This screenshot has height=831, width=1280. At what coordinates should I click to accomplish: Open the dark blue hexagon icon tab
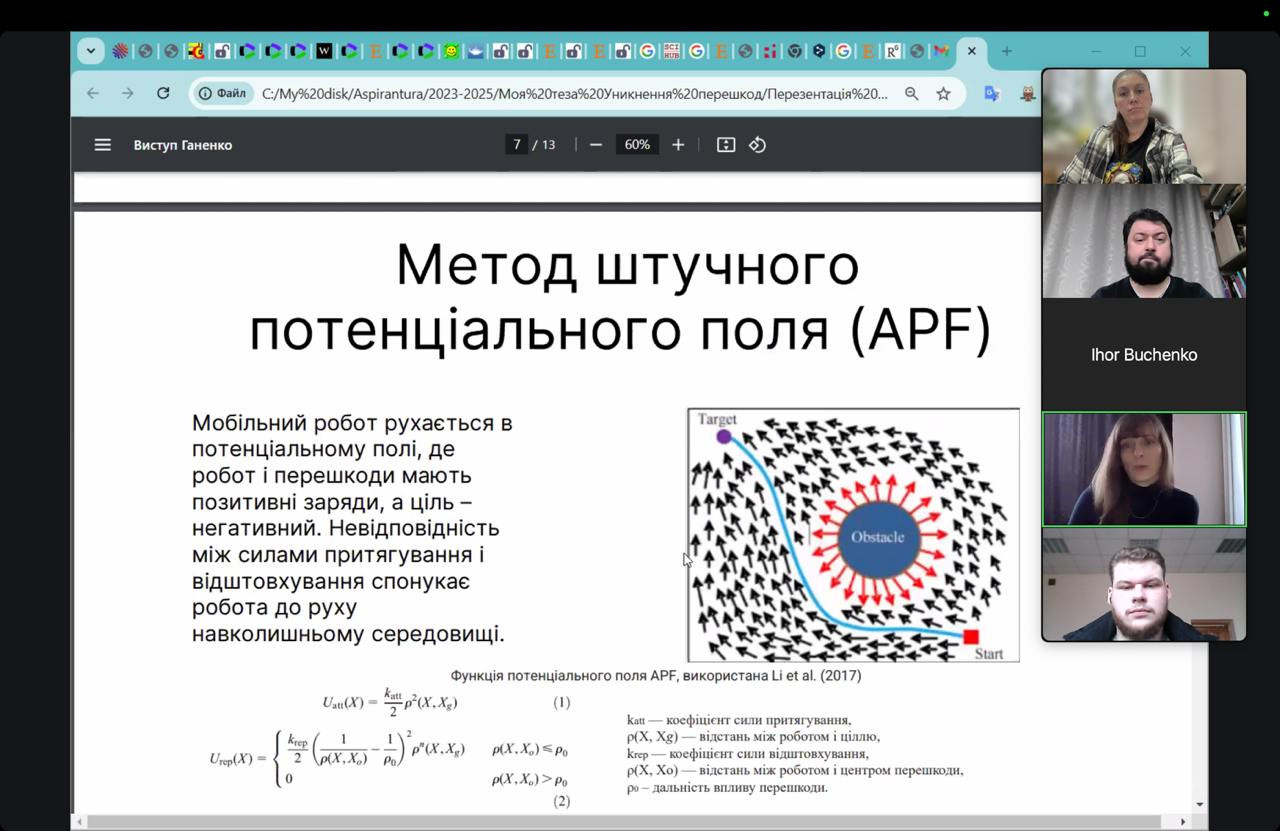point(820,51)
